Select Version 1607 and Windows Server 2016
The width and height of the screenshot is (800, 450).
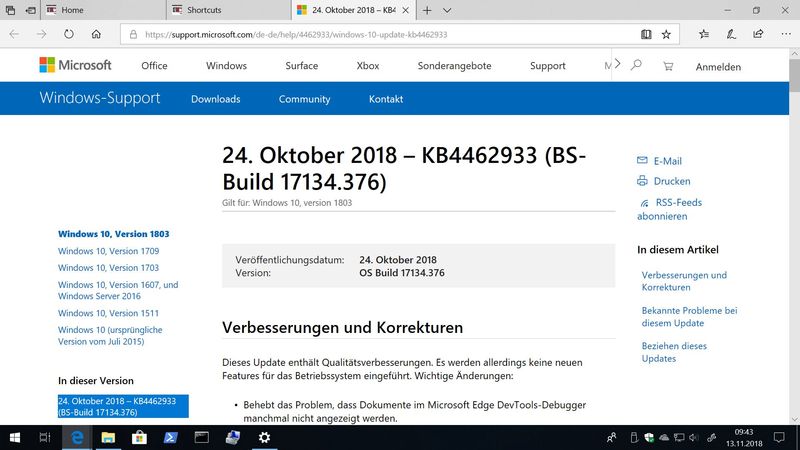pos(118,290)
